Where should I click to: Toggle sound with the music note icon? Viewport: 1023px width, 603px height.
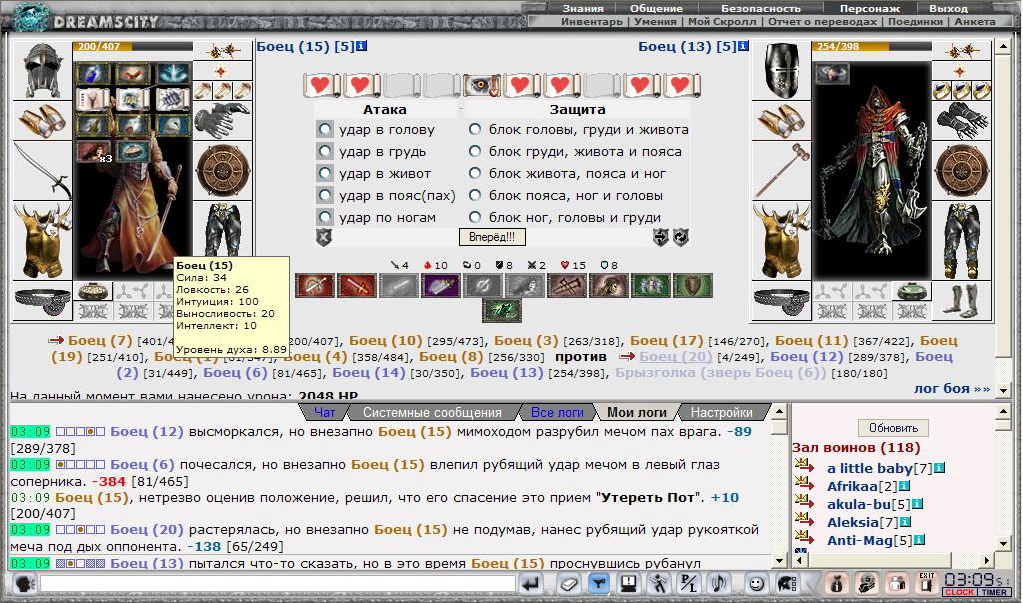720,583
